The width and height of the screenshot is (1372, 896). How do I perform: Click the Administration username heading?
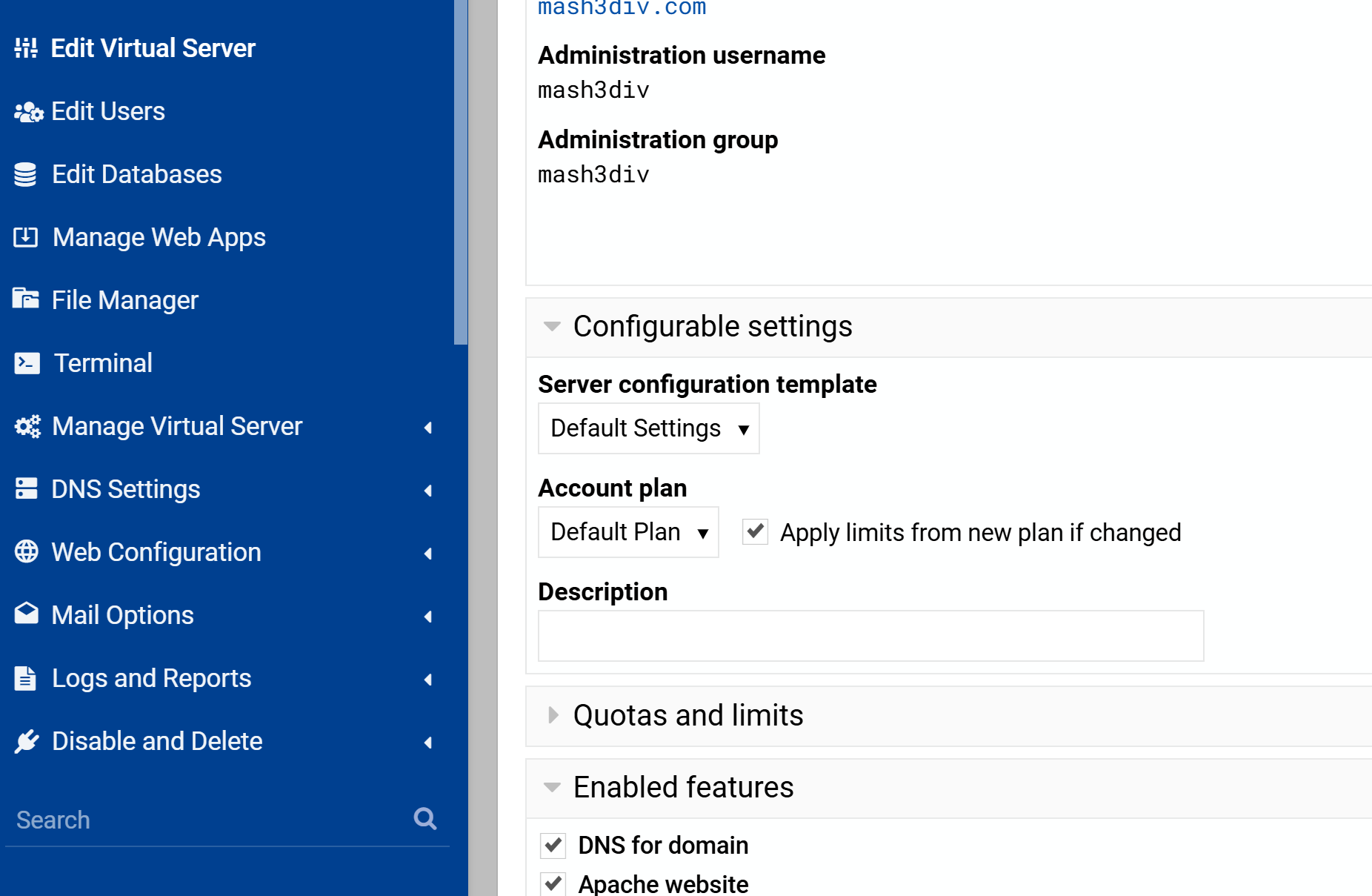tap(682, 56)
